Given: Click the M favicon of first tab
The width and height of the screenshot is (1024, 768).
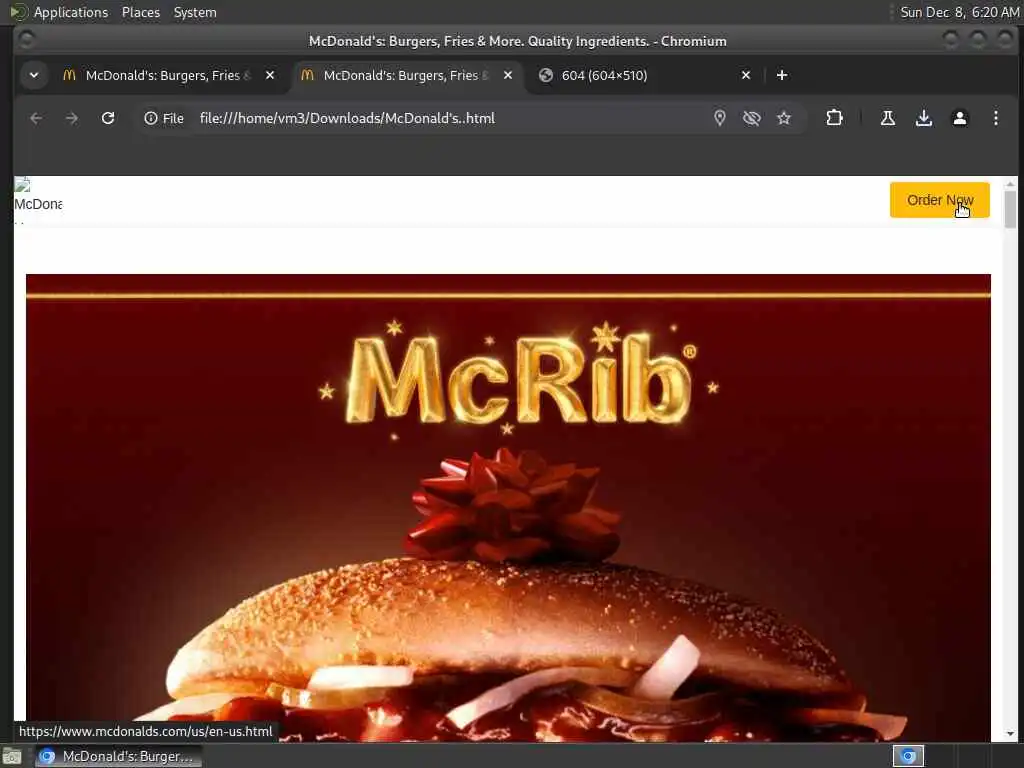Looking at the screenshot, I should point(69,75).
